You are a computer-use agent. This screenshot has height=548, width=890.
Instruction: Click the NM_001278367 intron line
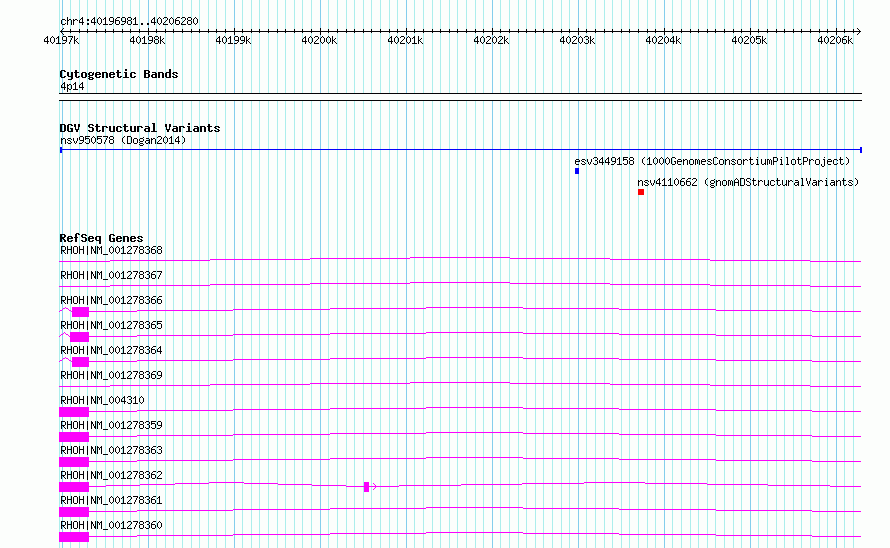coord(460,285)
